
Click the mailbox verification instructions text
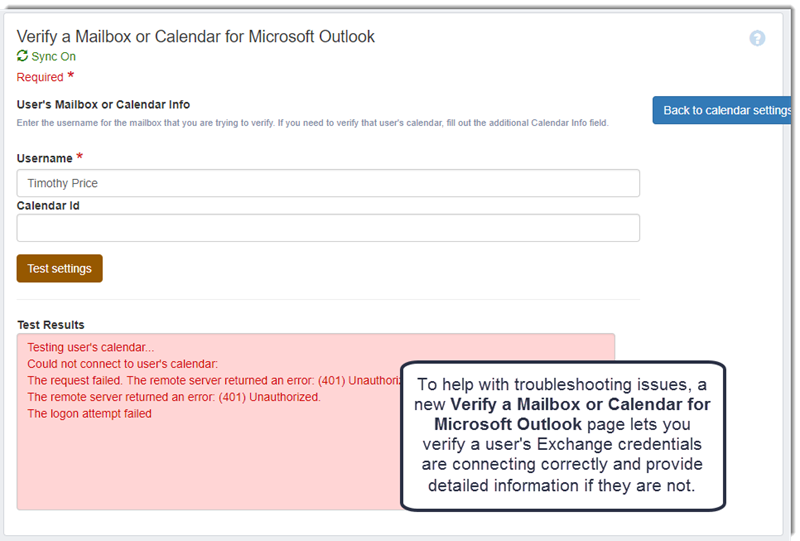(x=313, y=123)
